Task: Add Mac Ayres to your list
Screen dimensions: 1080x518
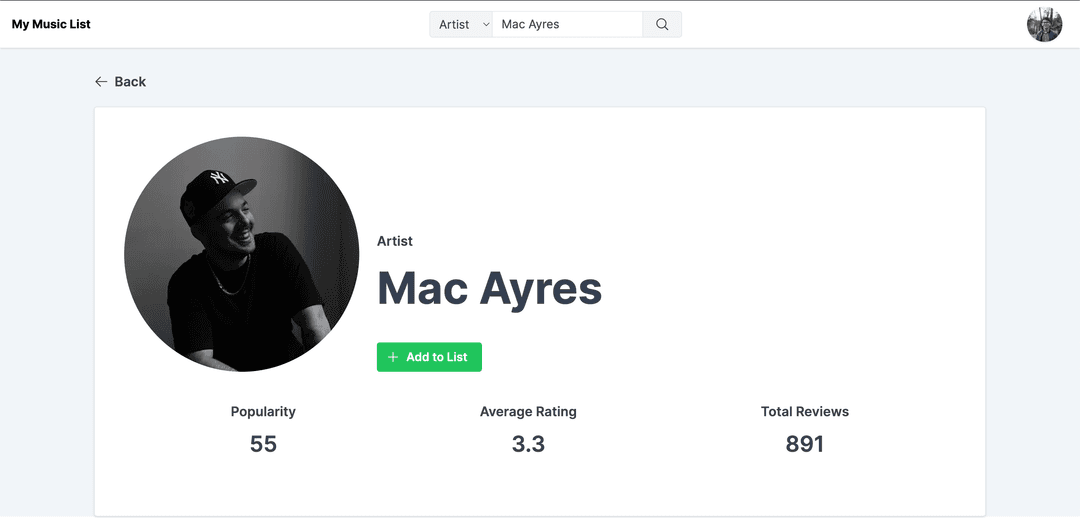Action: [x=429, y=357]
